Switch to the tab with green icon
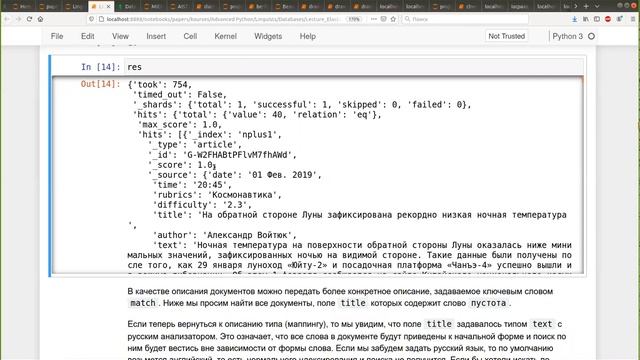 click(x=127, y=7)
